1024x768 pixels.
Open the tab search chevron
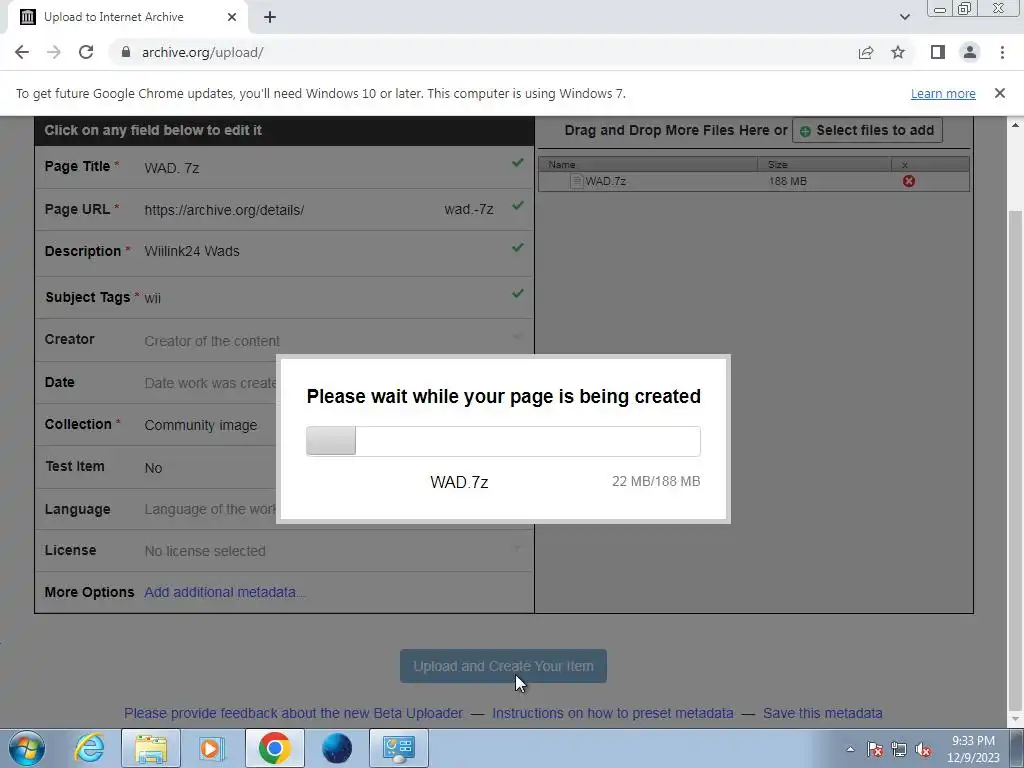tap(904, 17)
